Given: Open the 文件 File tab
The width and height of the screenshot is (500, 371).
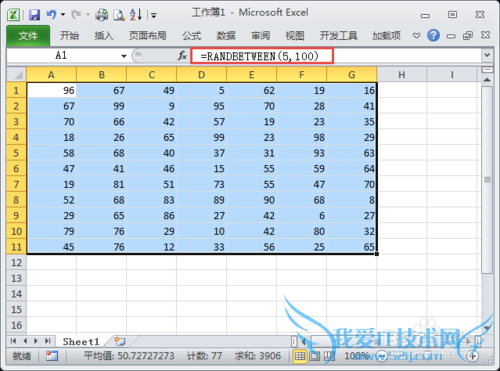Looking at the screenshot, I should (x=28, y=36).
